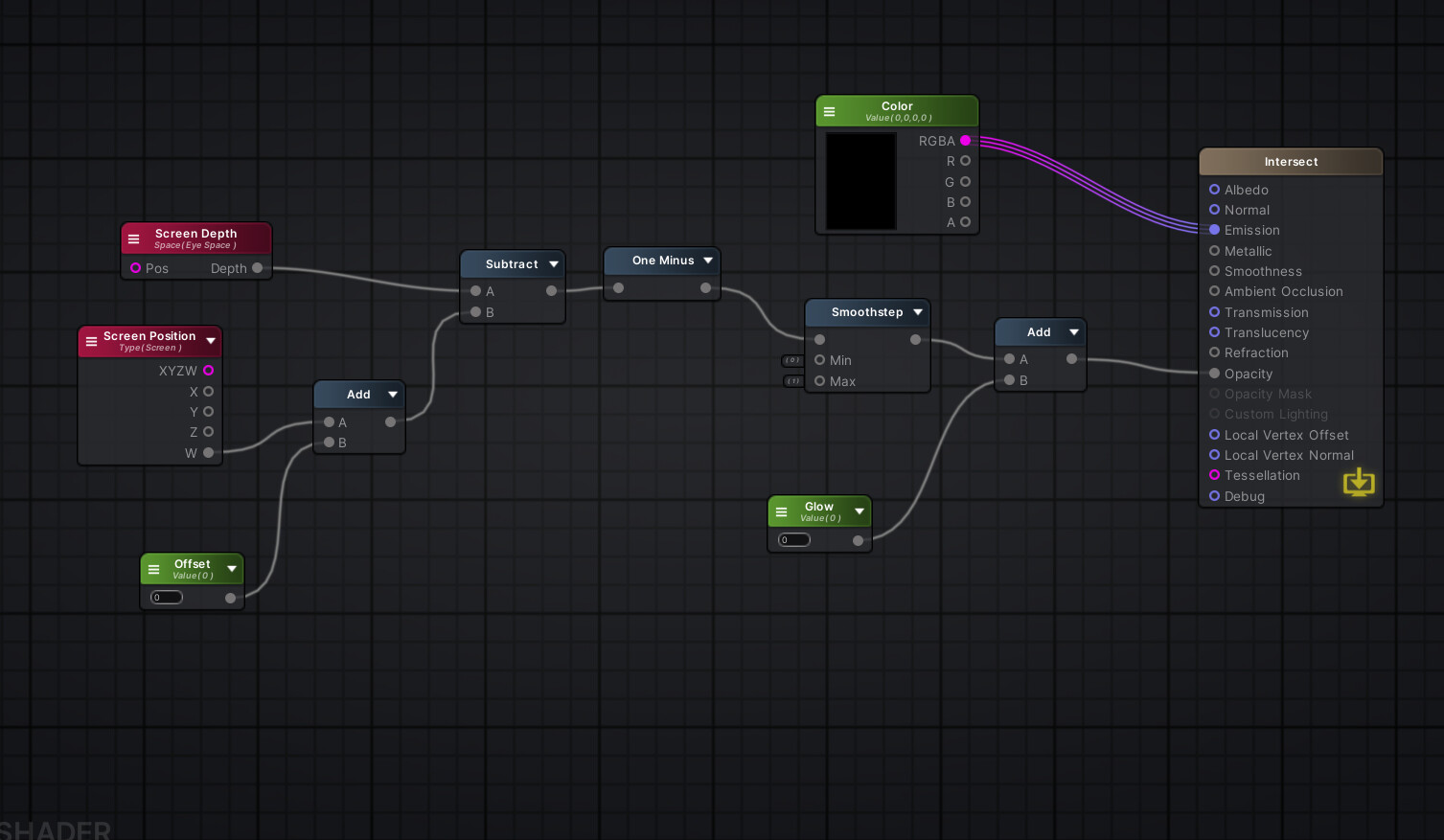Click the Translucency input port on Intersect
This screenshot has height=840, width=1444.
1214,332
